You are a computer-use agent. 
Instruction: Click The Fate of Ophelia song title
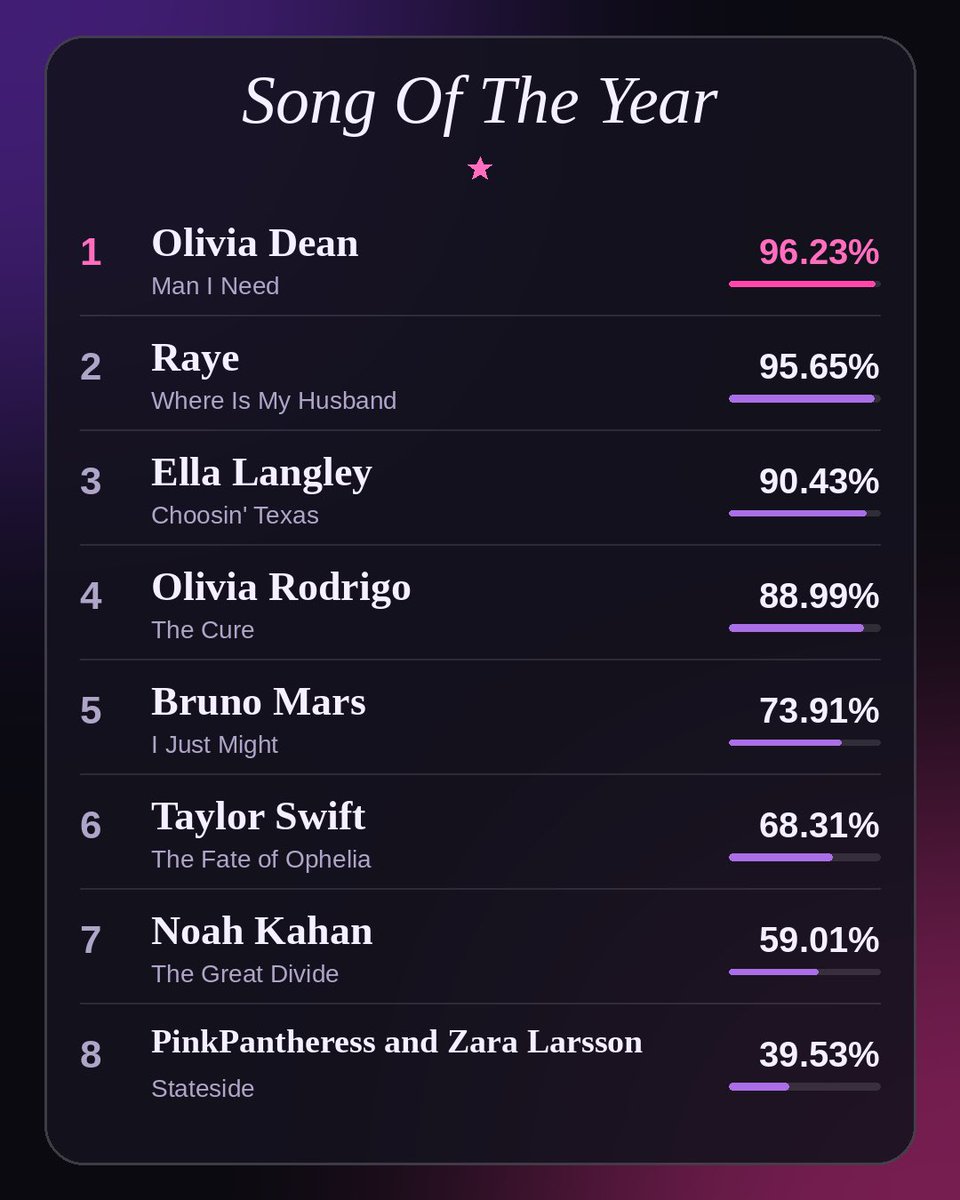[x=261, y=859]
